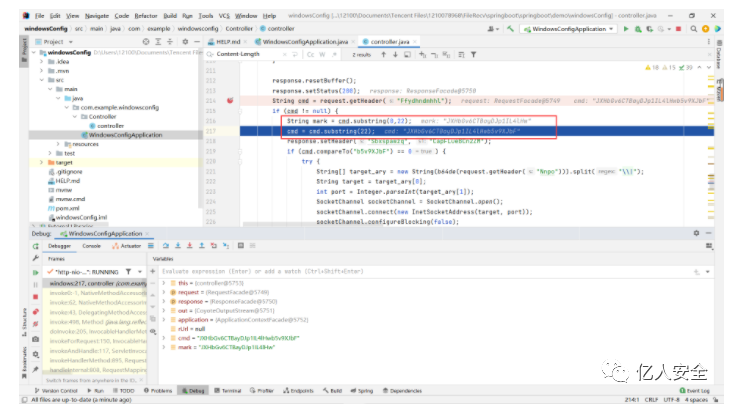
Task: Open the Refactor menu
Action: coord(146,15)
